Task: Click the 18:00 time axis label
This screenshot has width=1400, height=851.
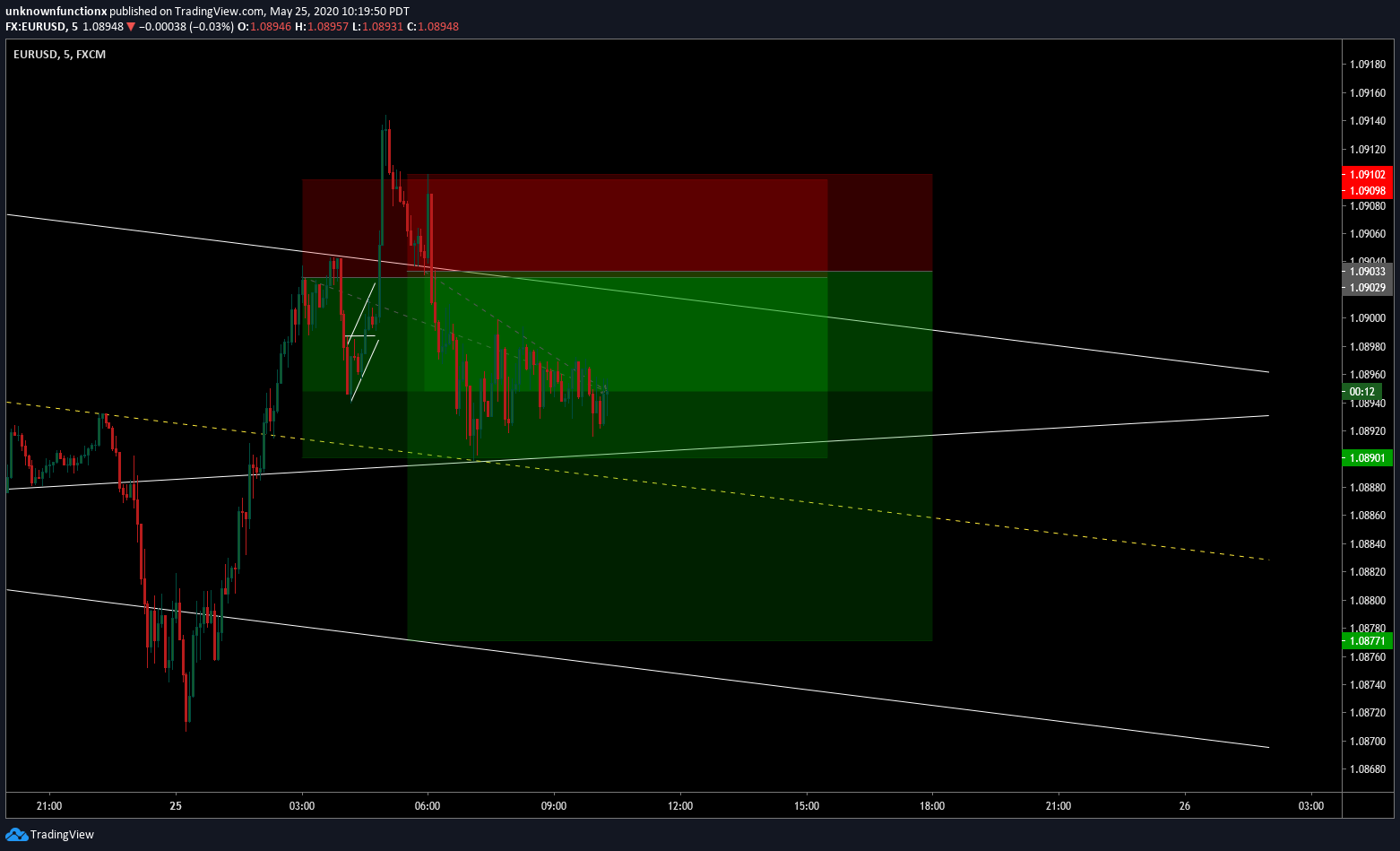Action: [932, 806]
